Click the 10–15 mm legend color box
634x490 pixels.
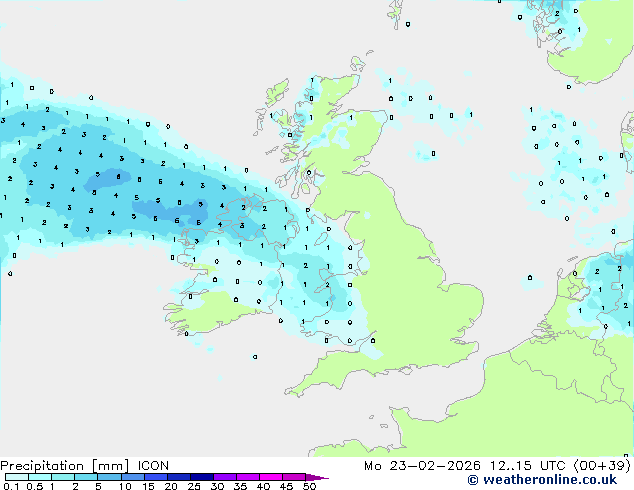(x=132, y=477)
